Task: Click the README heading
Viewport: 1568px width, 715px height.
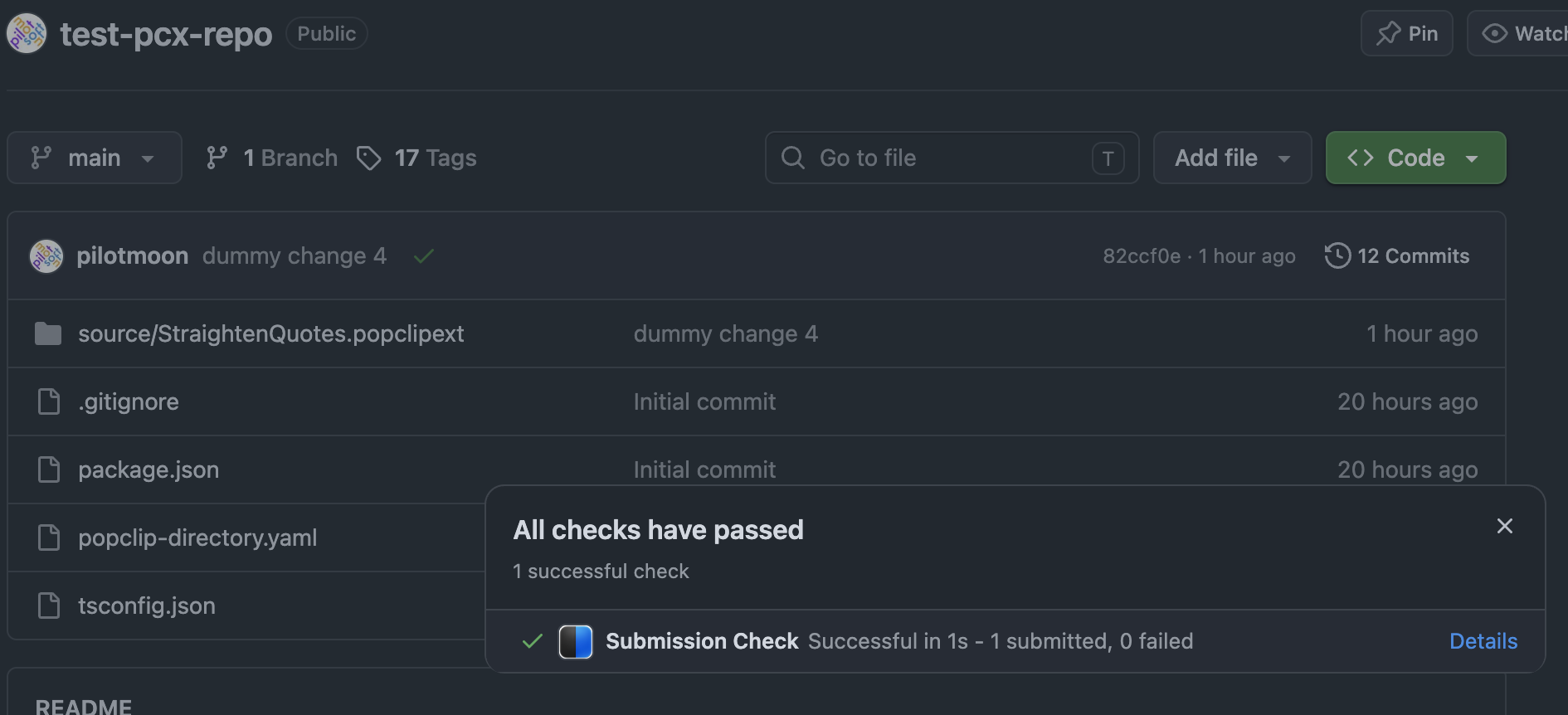Action: [x=84, y=706]
